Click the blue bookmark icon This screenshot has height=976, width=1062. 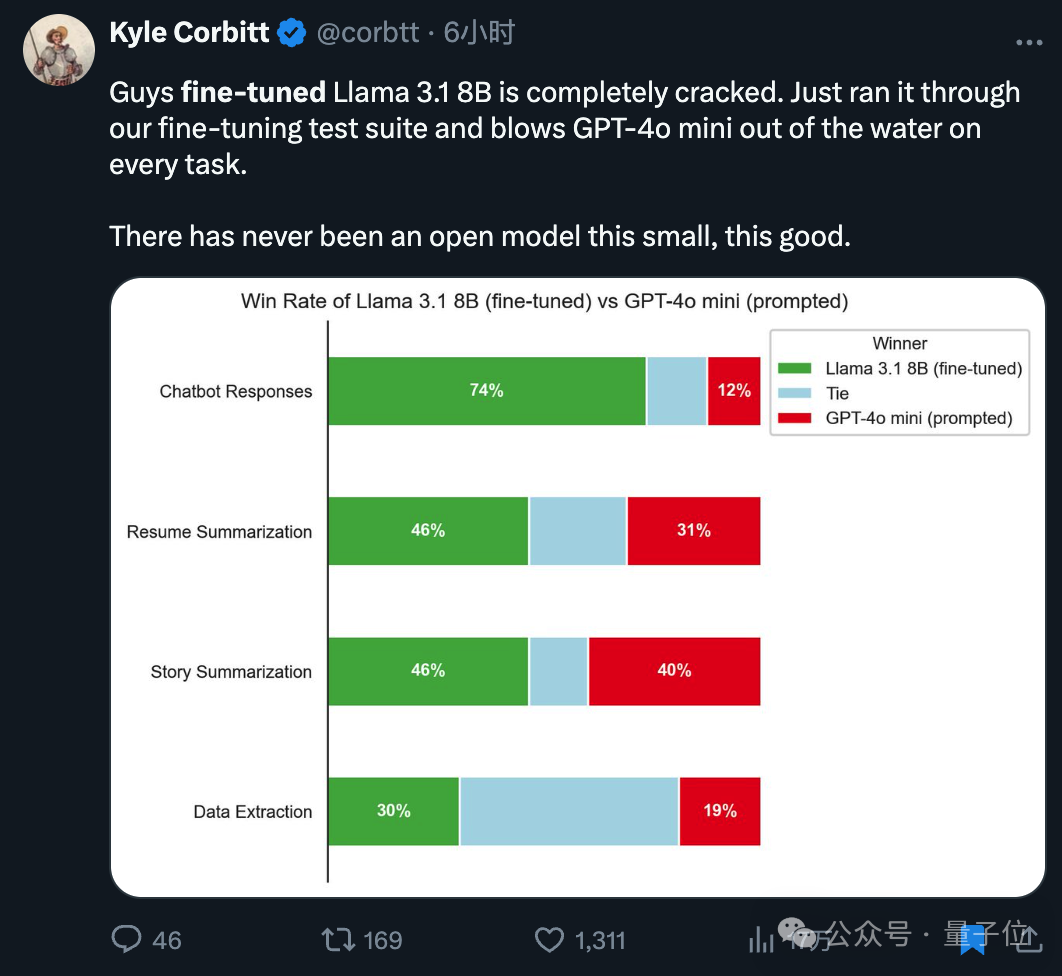(972, 939)
